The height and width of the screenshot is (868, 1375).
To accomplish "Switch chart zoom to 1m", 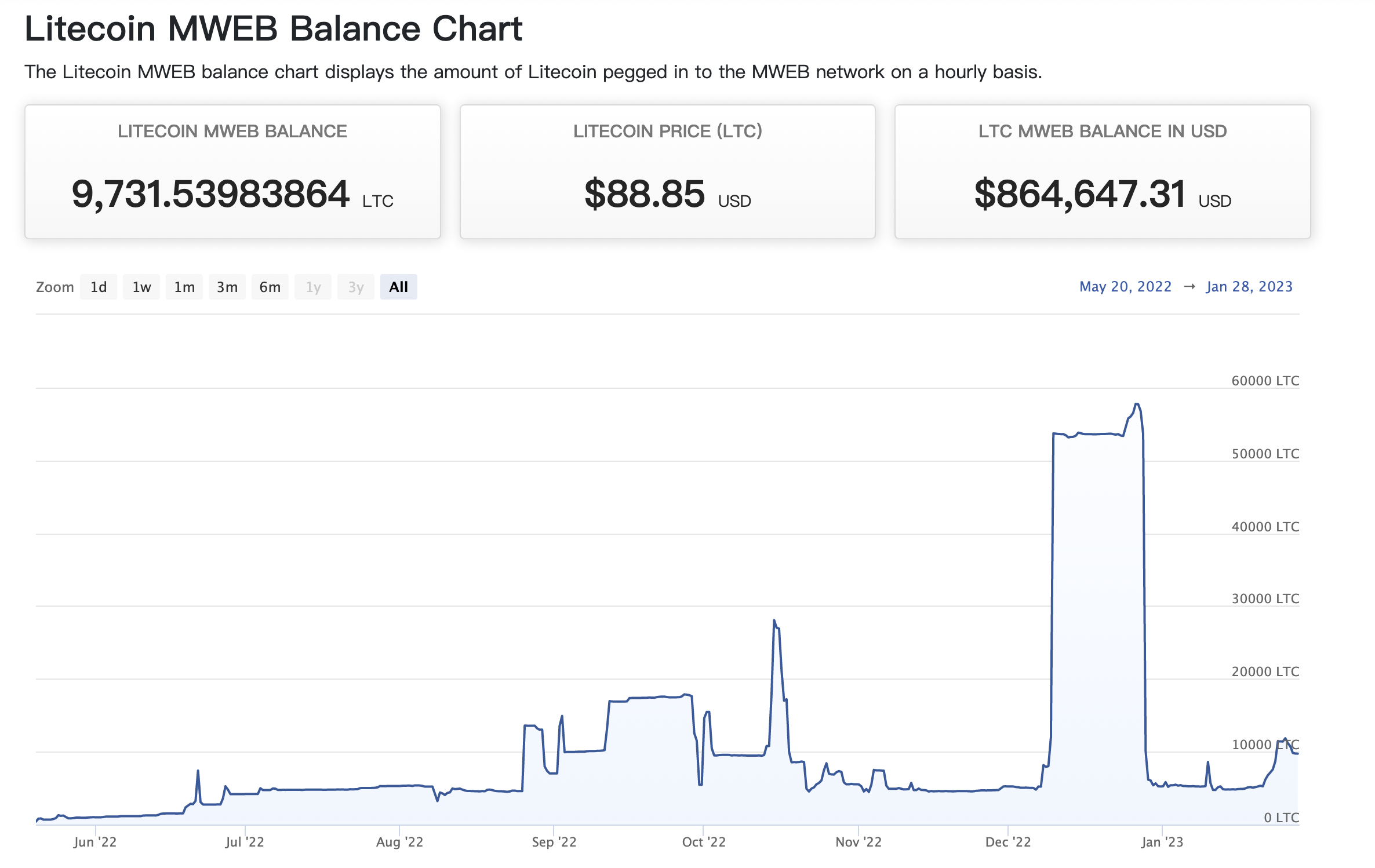I will (x=184, y=287).
